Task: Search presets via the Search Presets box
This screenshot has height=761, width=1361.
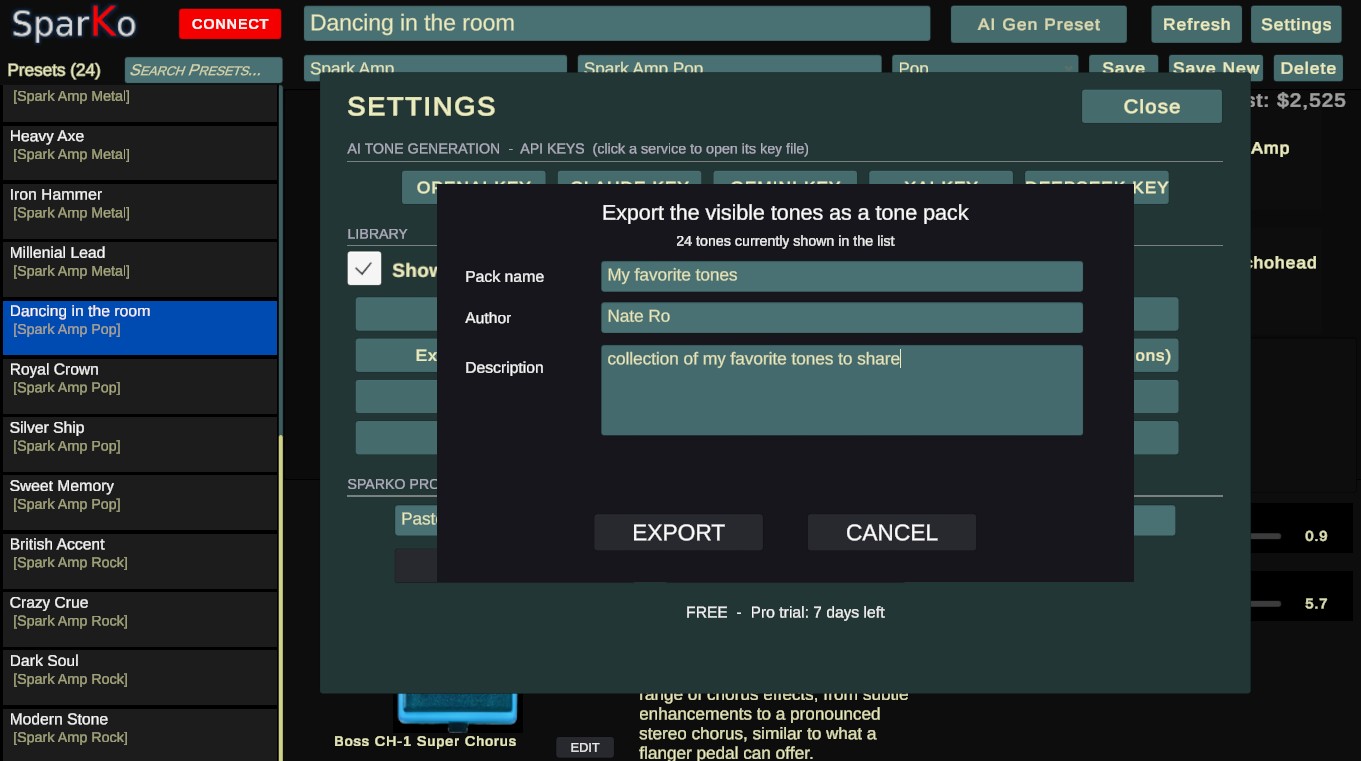Action: (203, 70)
